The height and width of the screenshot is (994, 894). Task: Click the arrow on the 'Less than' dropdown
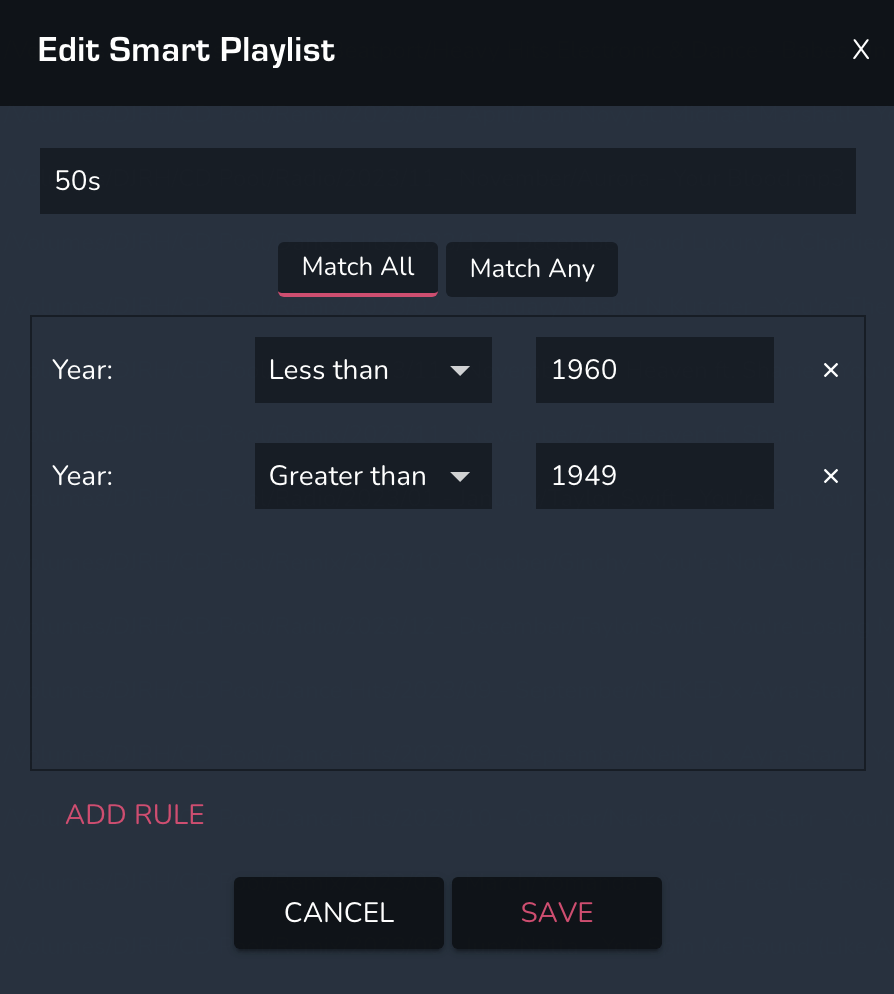point(460,370)
